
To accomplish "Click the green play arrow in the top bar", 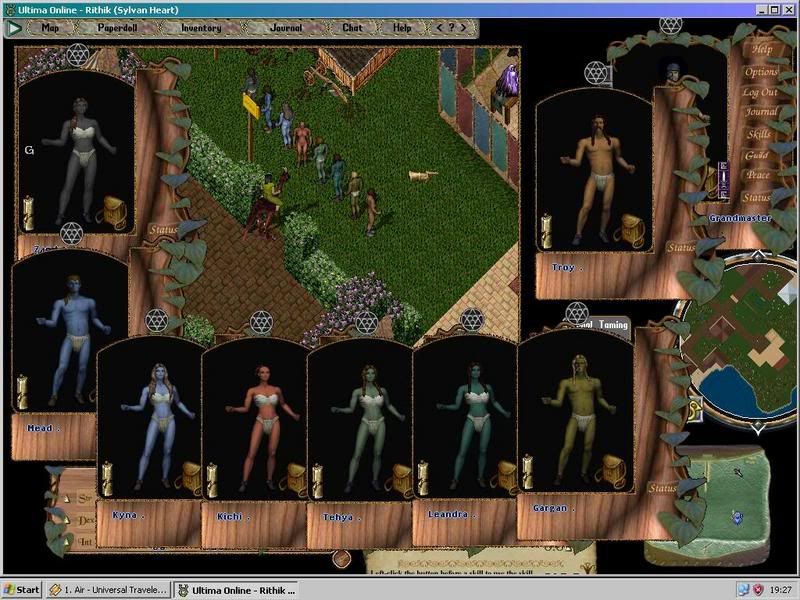I will click(14, 28).
